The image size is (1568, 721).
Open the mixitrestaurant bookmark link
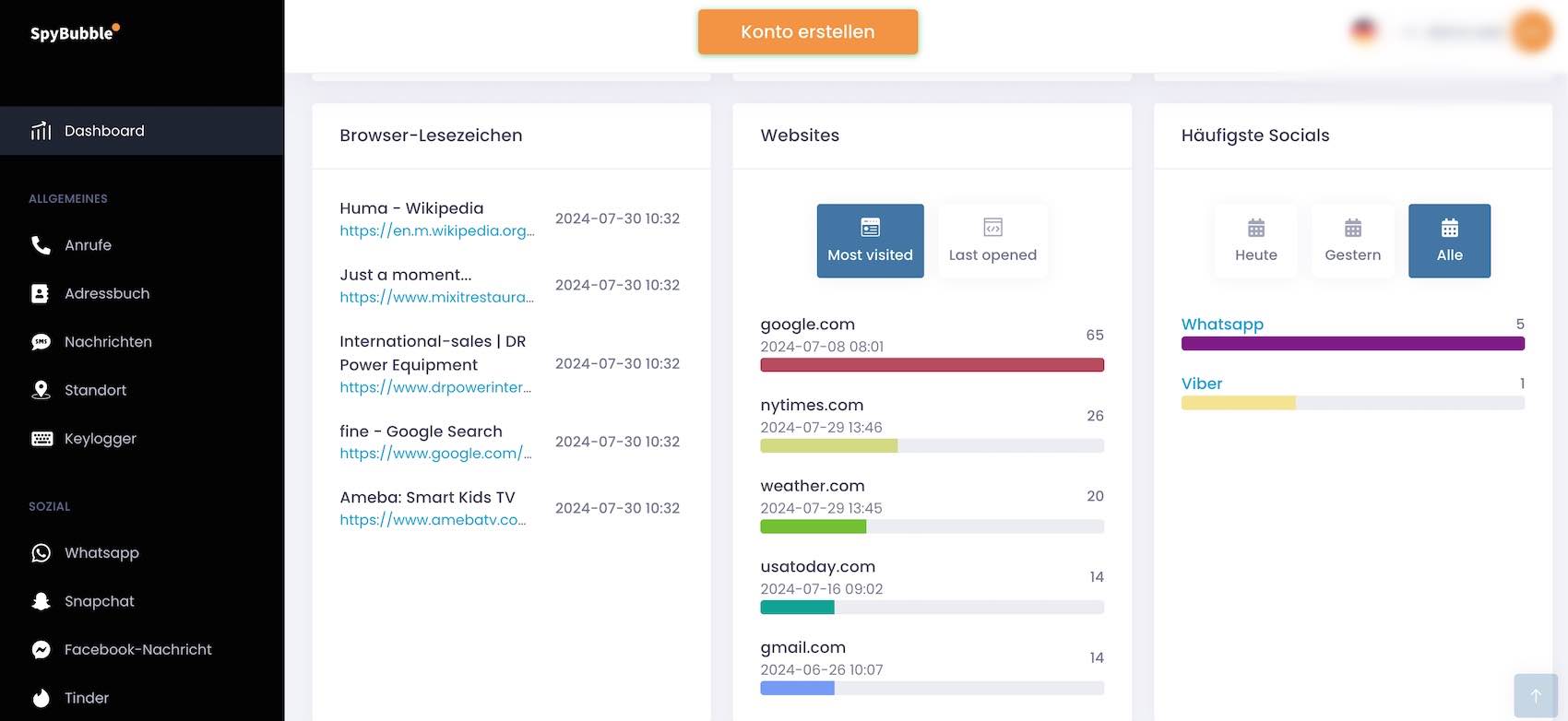pos(437,297)
